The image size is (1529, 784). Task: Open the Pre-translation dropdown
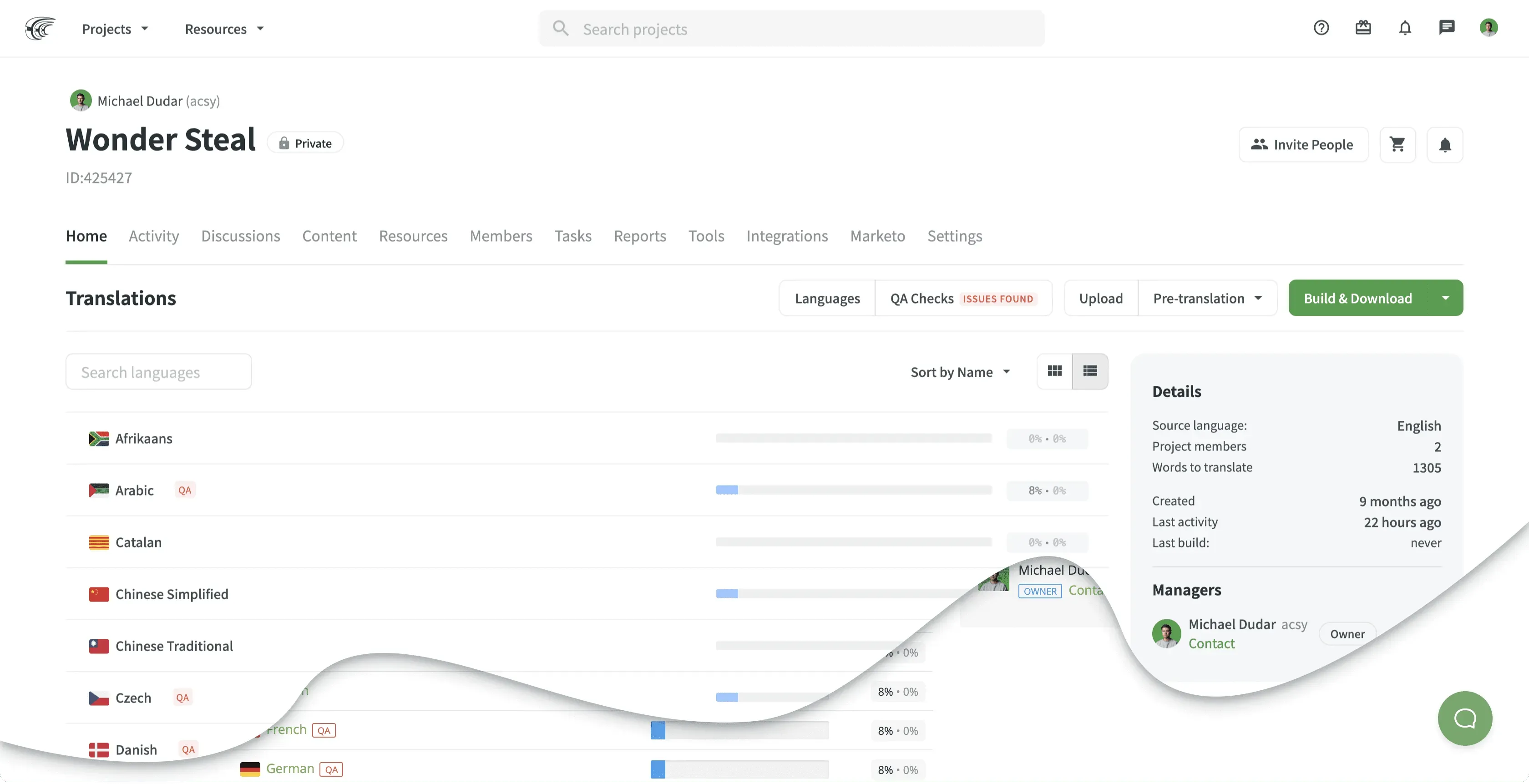1208,298
